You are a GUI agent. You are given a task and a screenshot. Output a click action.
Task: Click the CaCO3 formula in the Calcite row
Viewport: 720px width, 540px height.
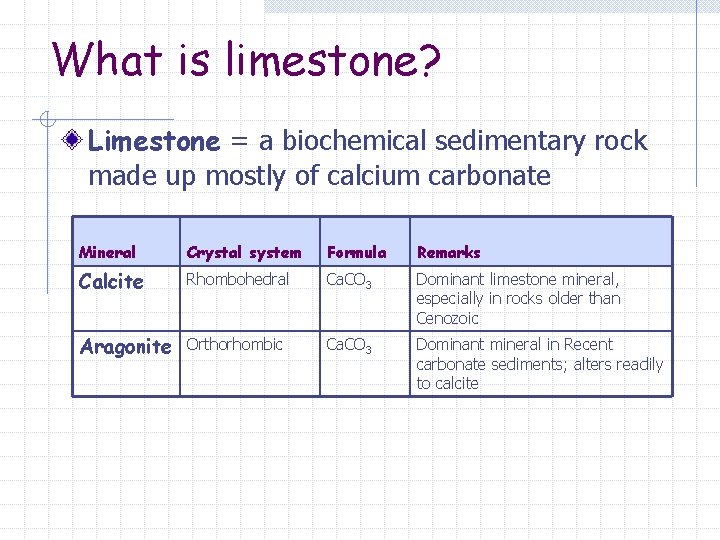tap(349, 280)
